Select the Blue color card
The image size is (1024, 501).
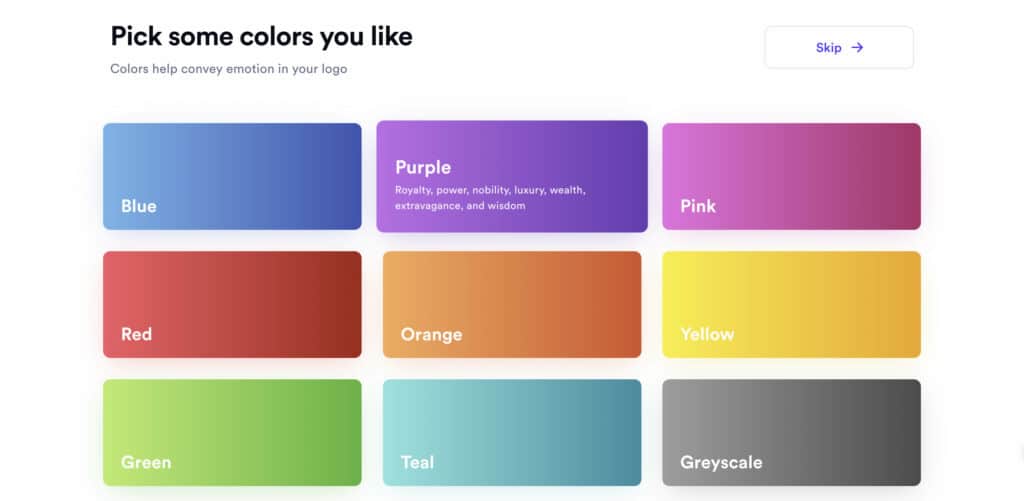tap(232, 176)
